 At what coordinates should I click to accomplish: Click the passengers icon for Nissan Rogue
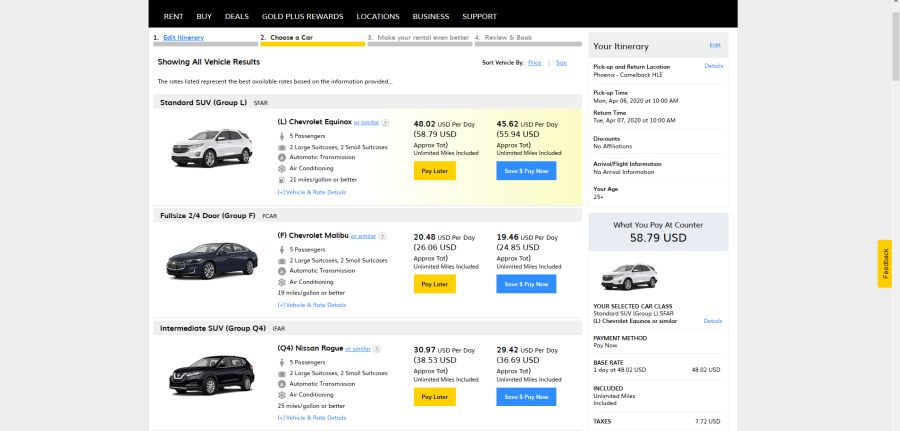click(281, 362)
